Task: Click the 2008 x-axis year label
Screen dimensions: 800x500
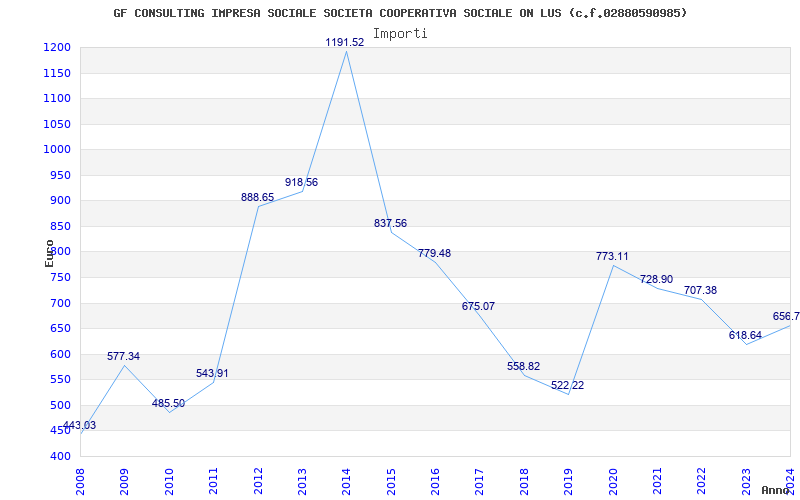Action: click(81, 481)
